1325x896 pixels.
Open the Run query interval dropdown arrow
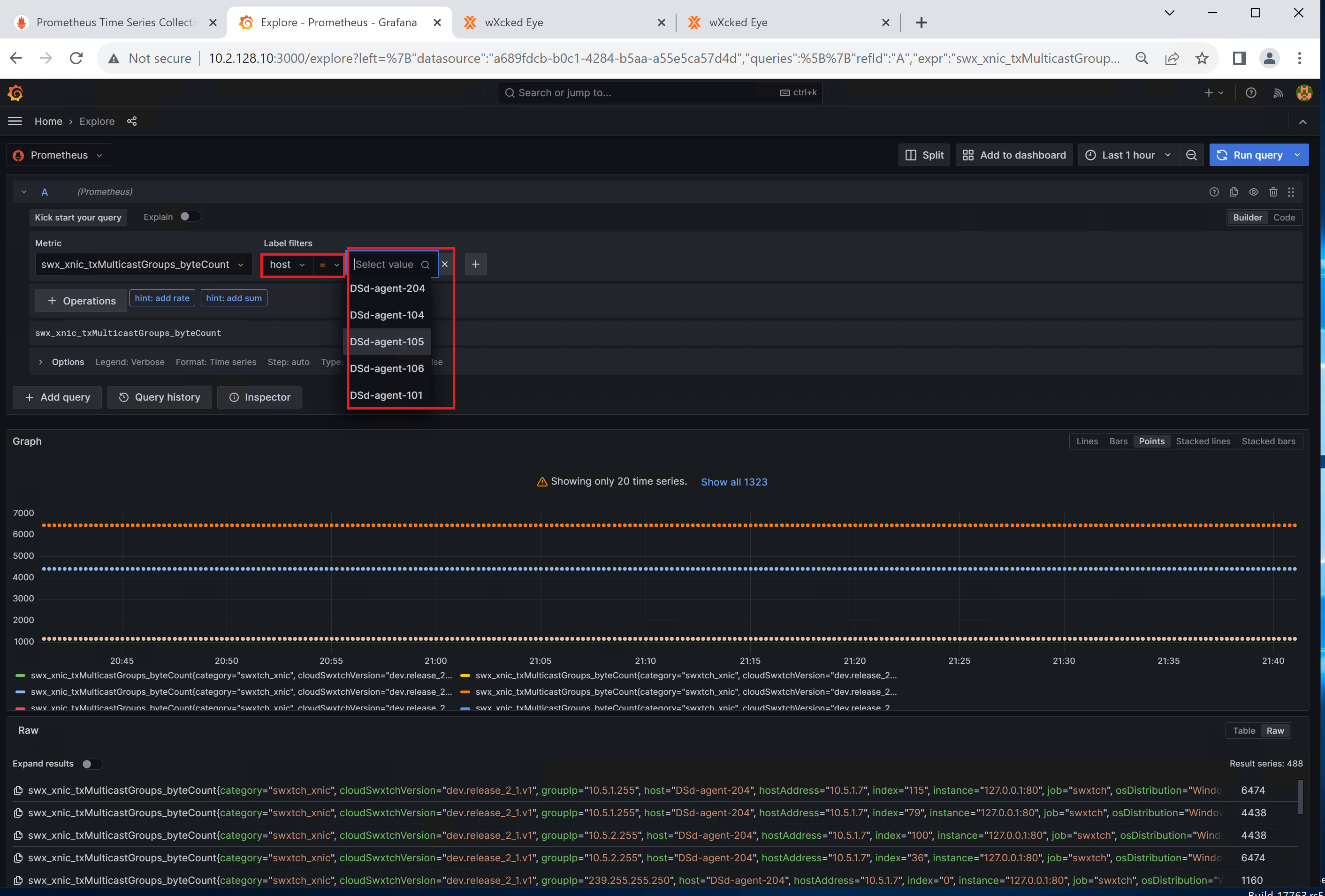point(1298,155)
